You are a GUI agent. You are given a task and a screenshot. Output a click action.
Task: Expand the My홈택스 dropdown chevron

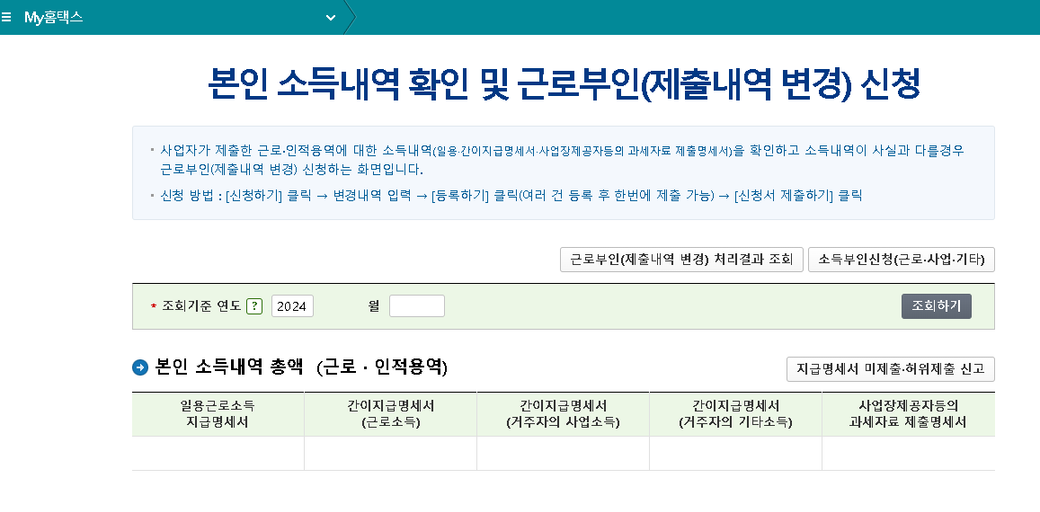click(x=331, y=18)
